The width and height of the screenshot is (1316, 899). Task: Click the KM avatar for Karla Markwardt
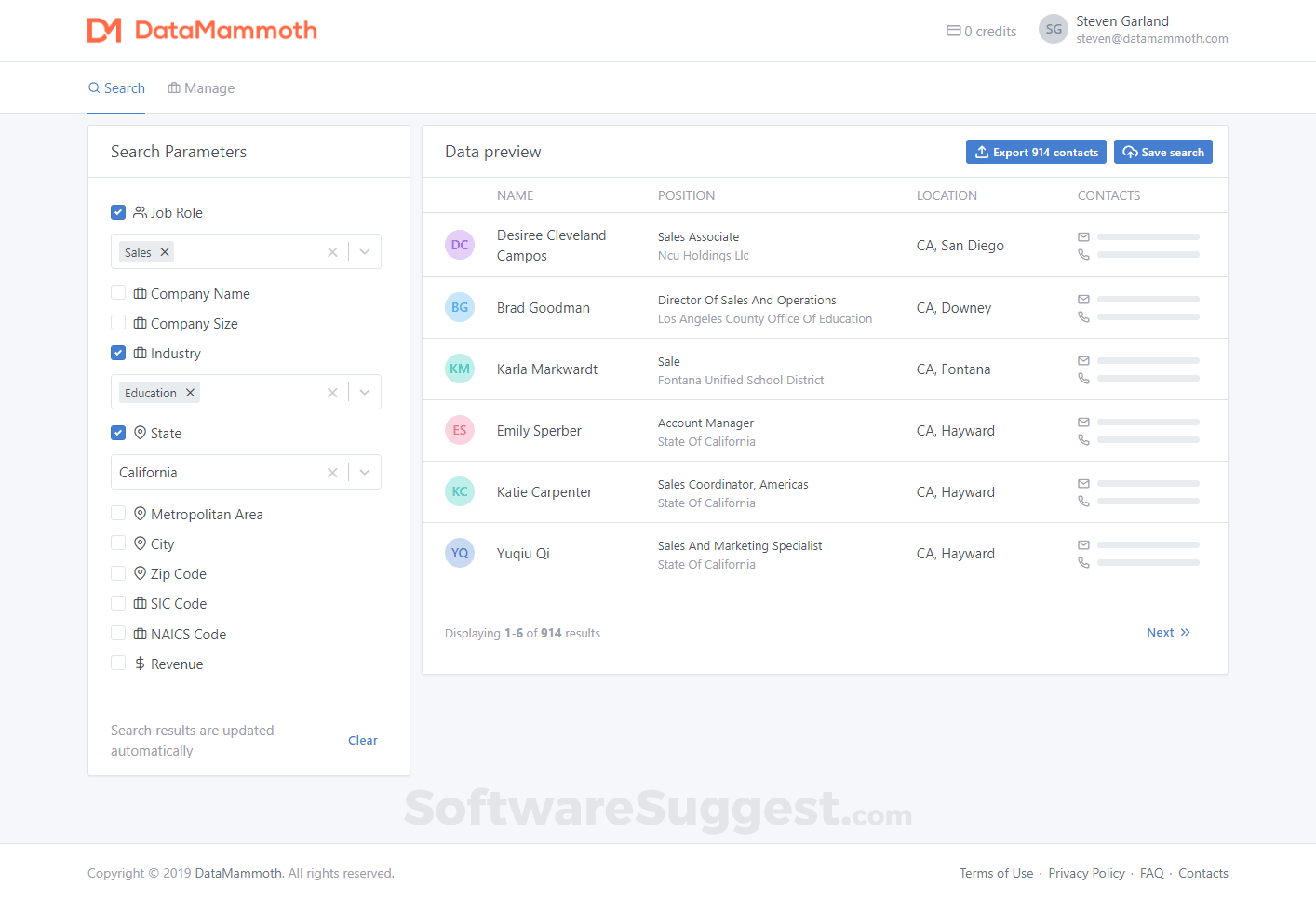460,369
